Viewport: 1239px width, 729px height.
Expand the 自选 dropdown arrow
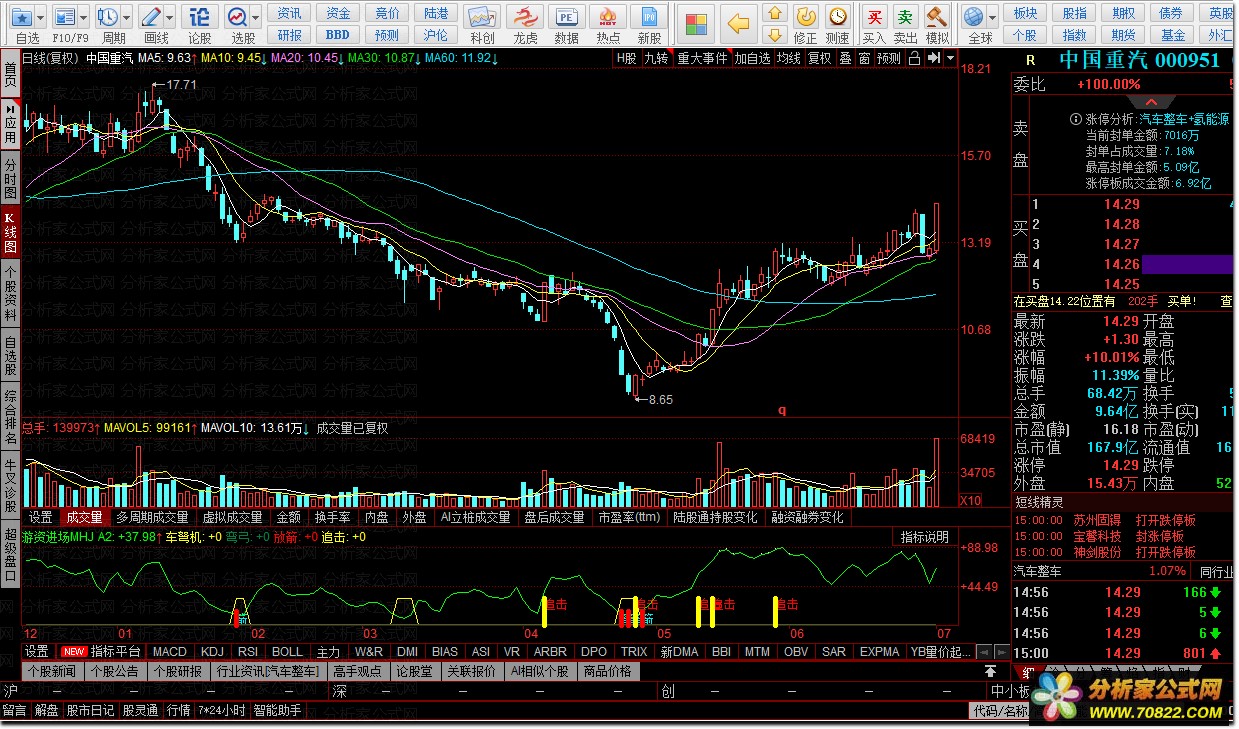(x=40, y=16)
